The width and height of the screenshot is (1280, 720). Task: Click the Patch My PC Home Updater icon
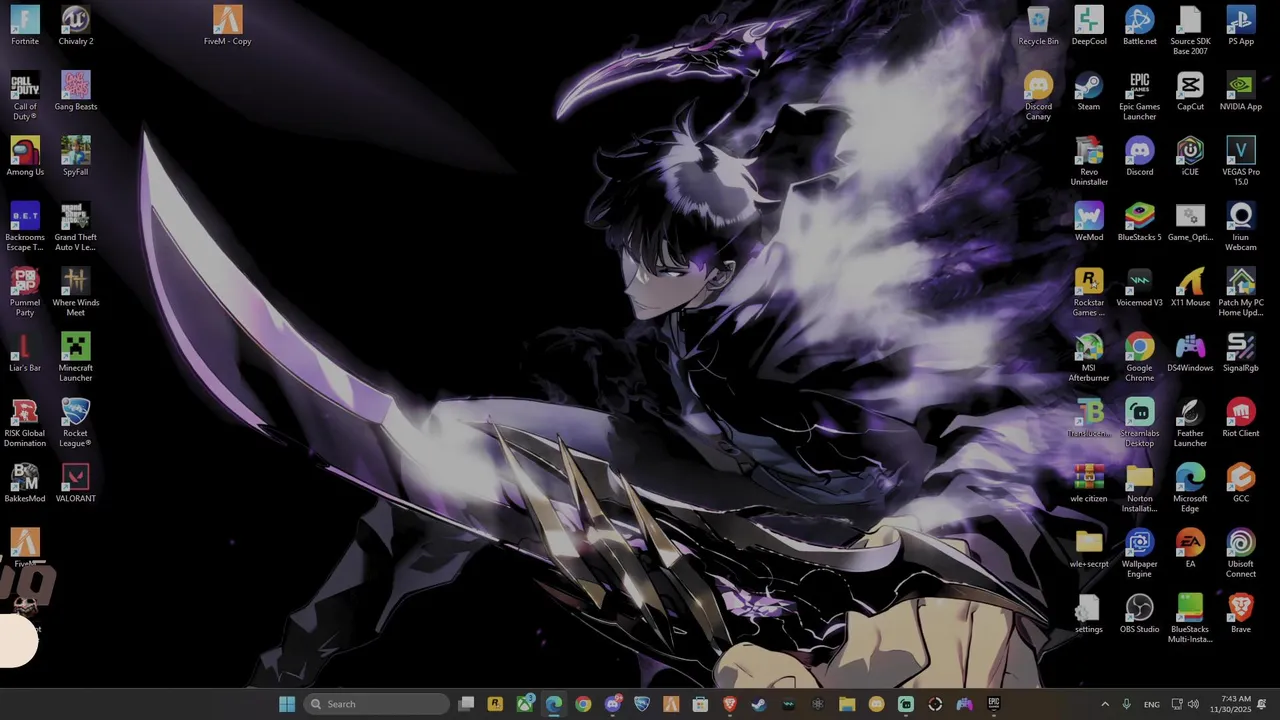coord(1241,292)
